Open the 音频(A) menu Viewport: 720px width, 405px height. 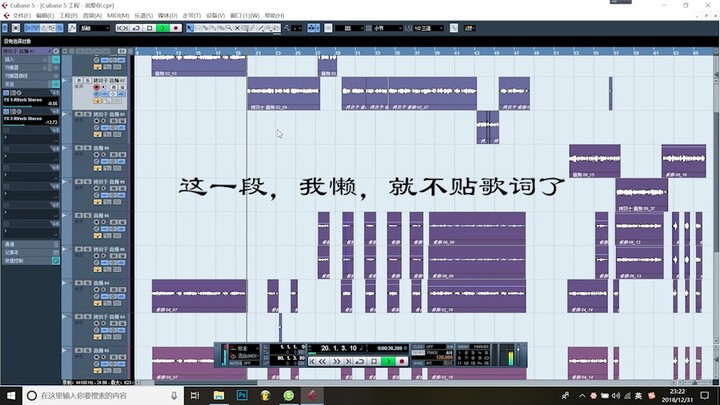92,16
